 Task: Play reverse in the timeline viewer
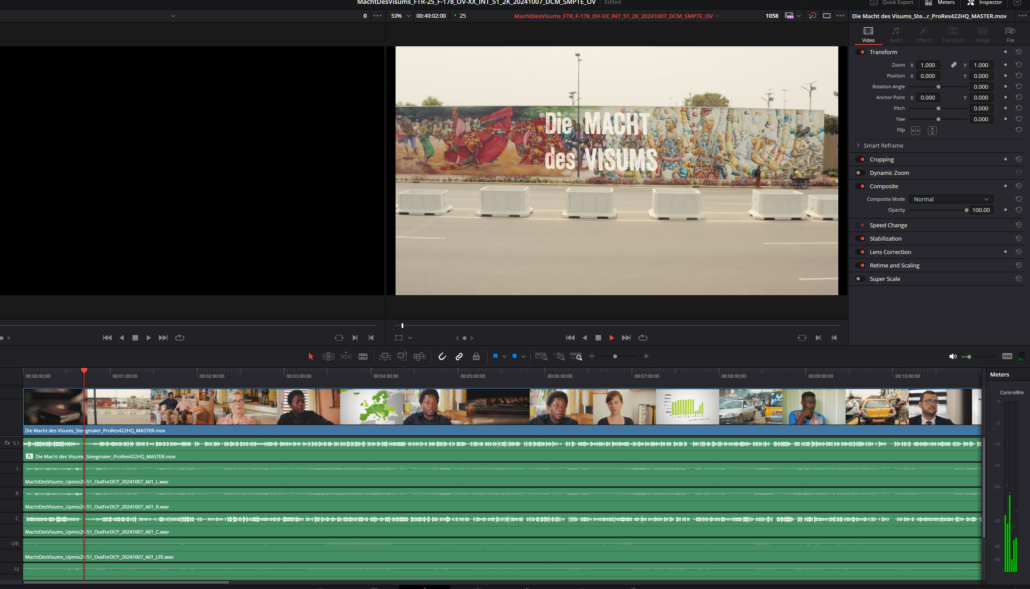[585, 338]
